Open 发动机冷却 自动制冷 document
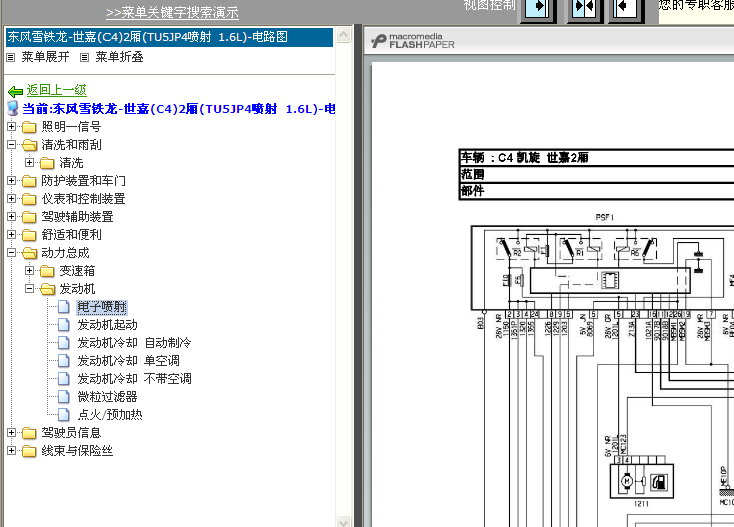This screenshot has height=527, width=734. [x=134, y=343]
